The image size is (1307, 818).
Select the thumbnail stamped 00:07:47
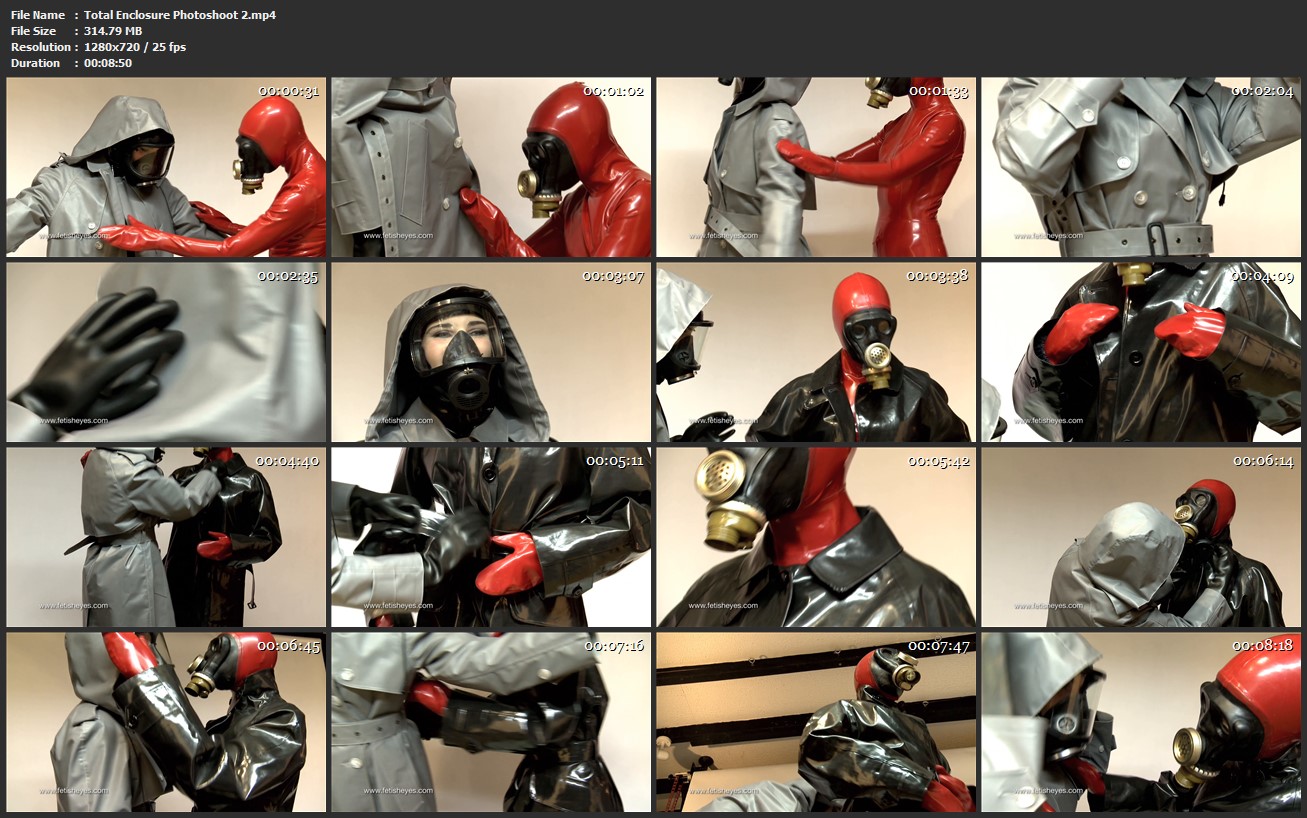pyautogui.click(x=816, y=722)
